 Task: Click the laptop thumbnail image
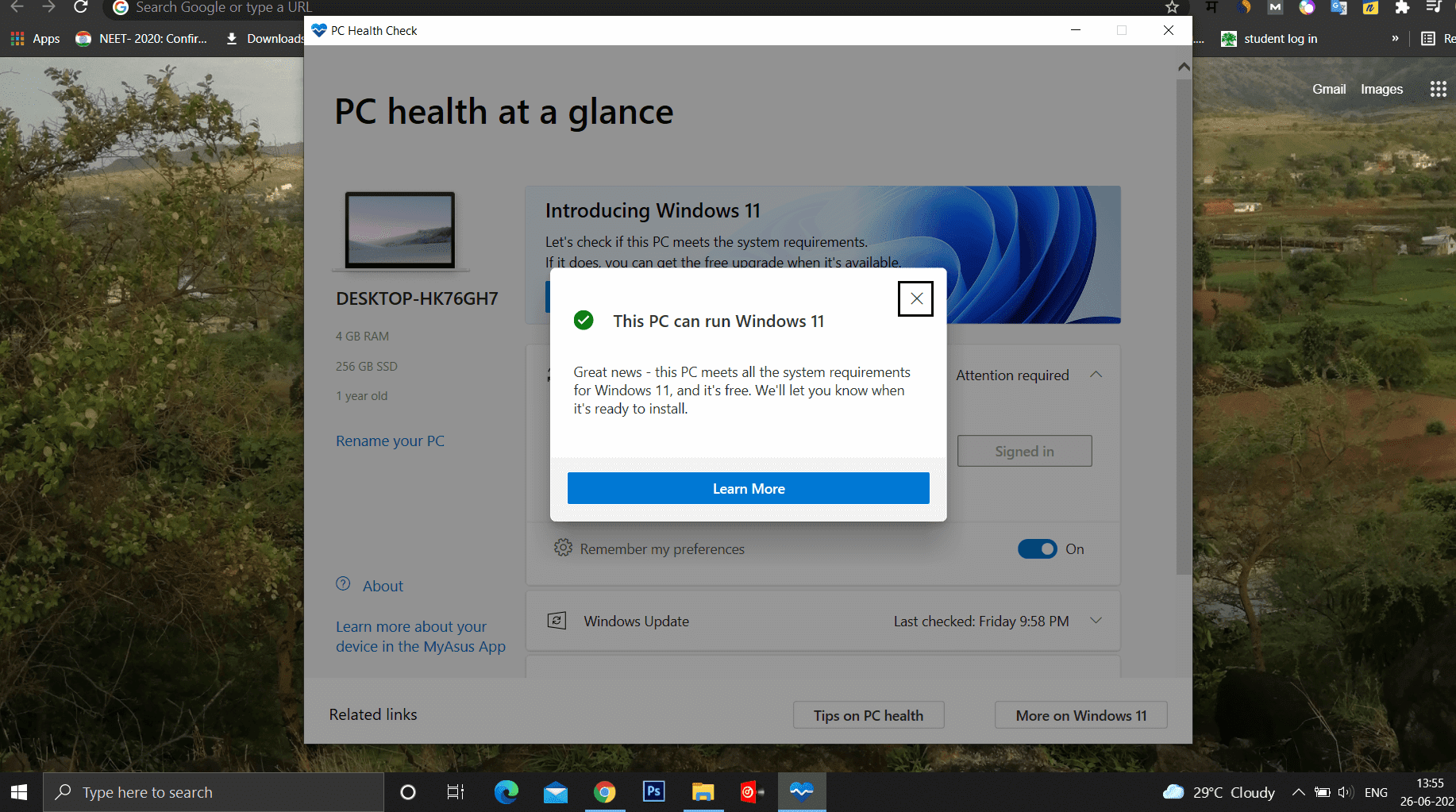pos(400,230)
